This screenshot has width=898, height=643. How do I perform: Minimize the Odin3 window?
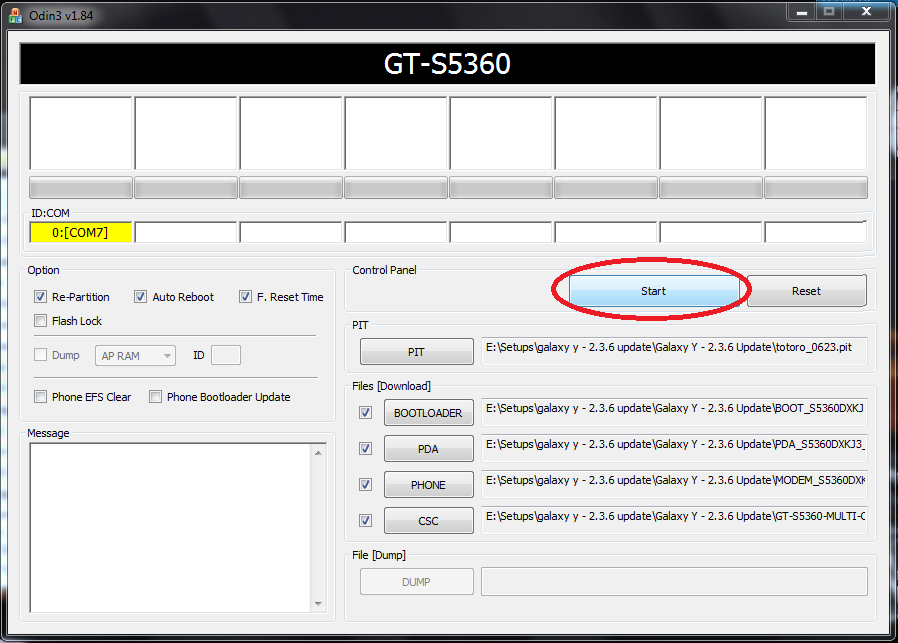pyautogui.click(x=802, y=12)
